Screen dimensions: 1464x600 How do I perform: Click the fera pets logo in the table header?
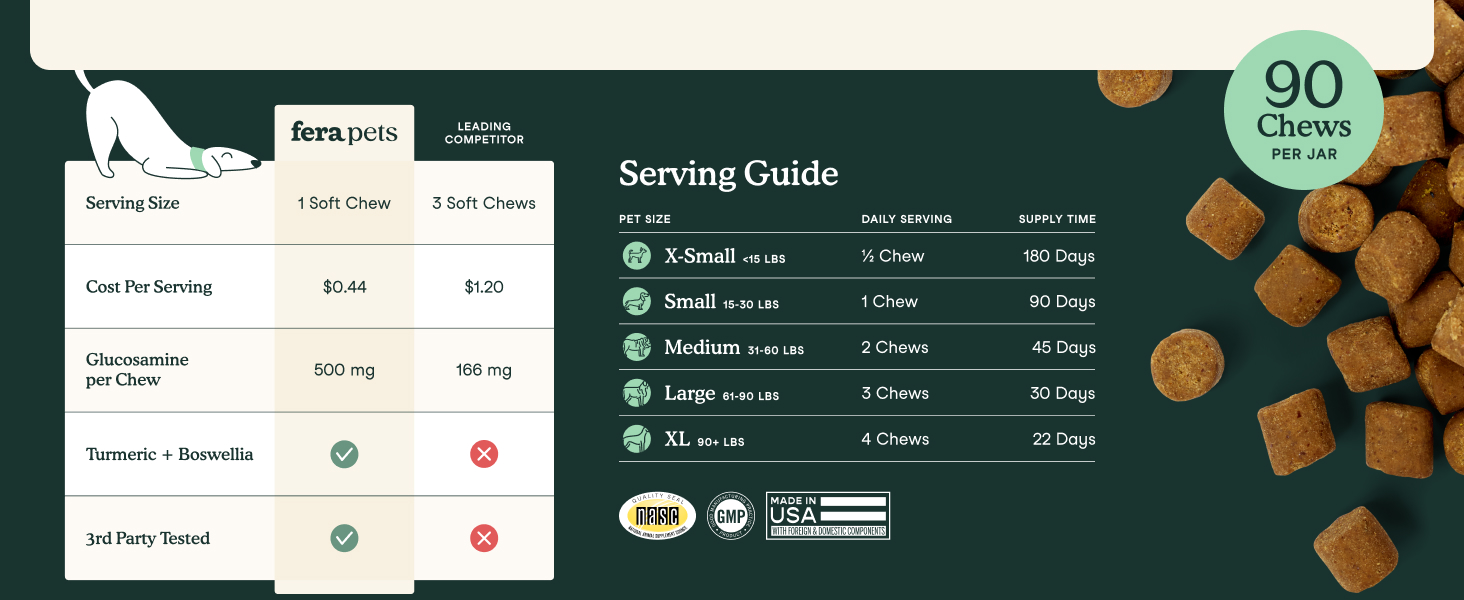point(344,133)
